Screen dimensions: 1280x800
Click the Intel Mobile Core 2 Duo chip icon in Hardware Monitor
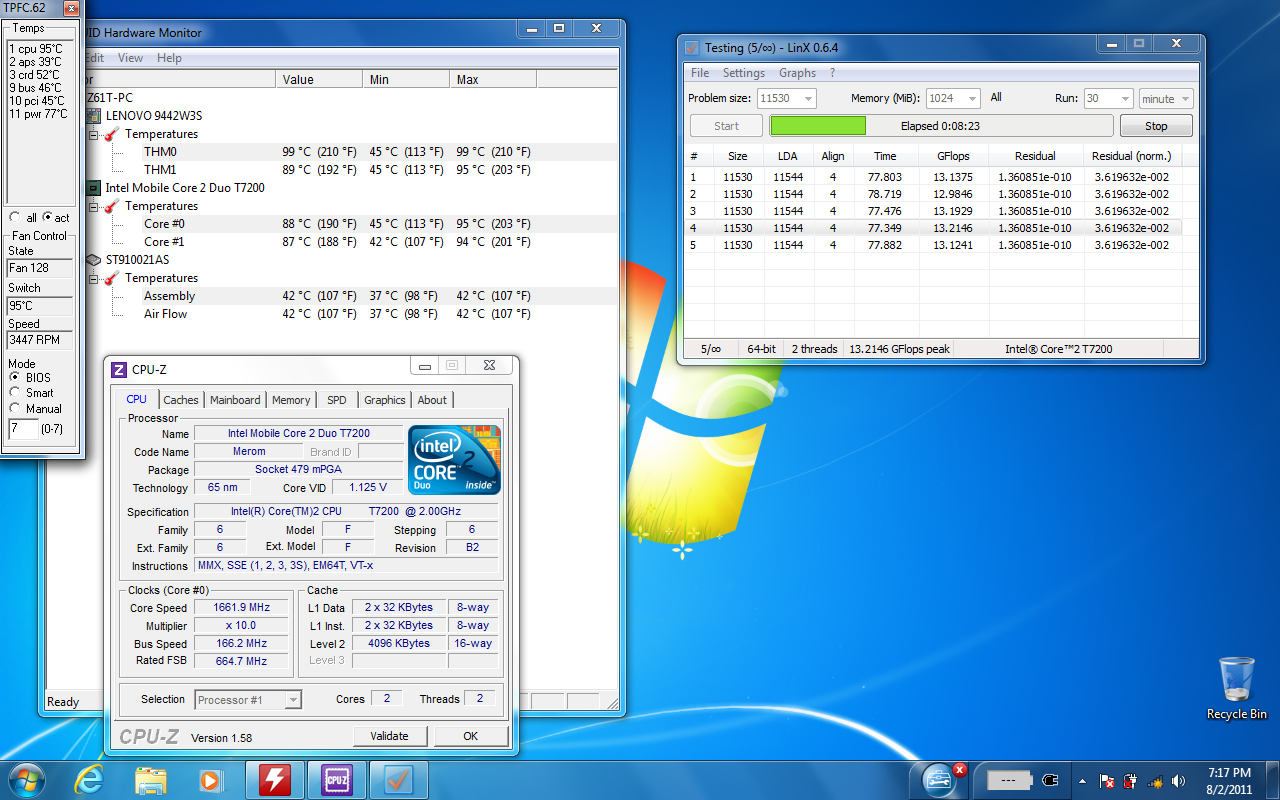(x=94, y=188)
